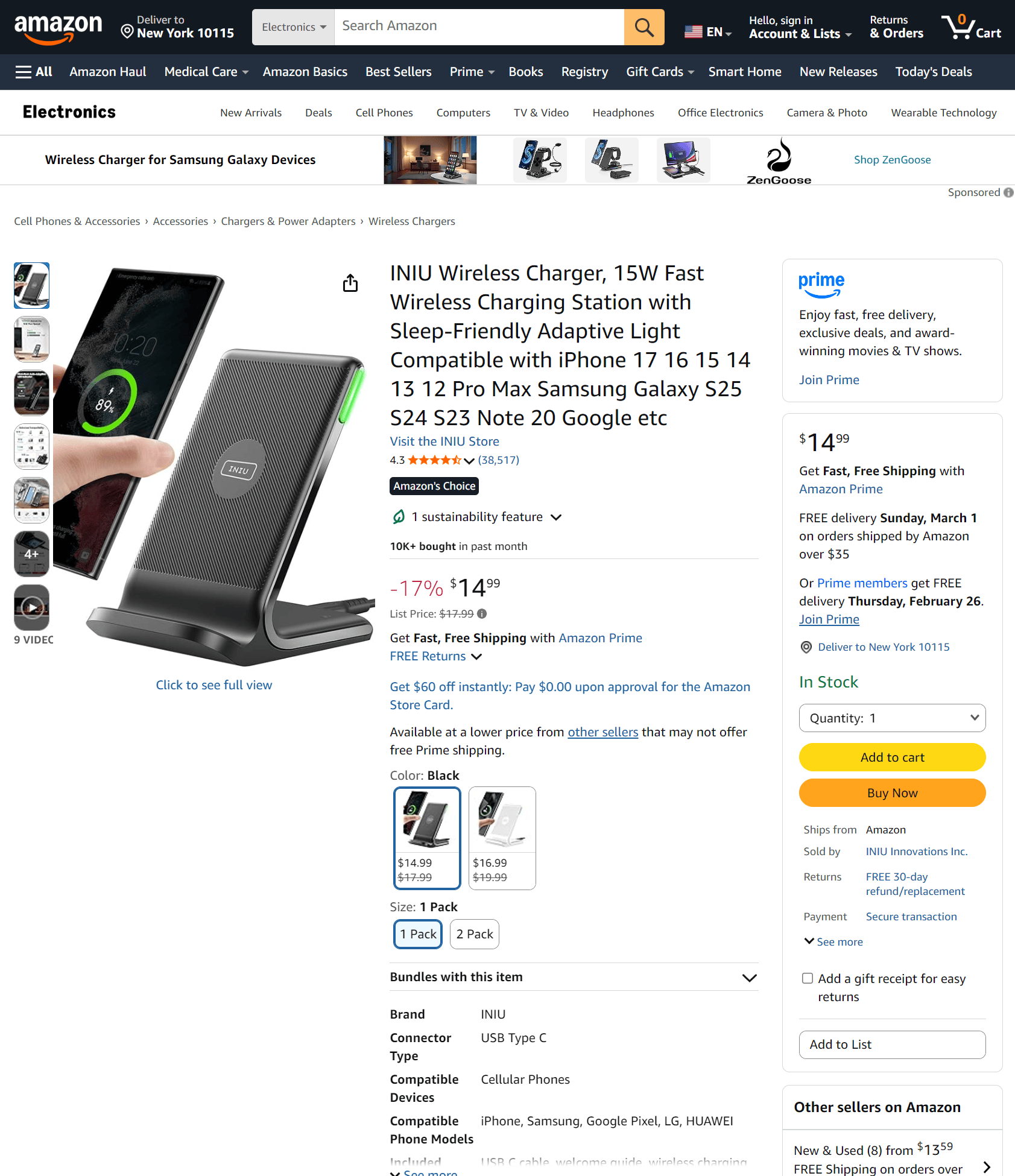Click into the Search Amazon field

click(x=479, y=26)
